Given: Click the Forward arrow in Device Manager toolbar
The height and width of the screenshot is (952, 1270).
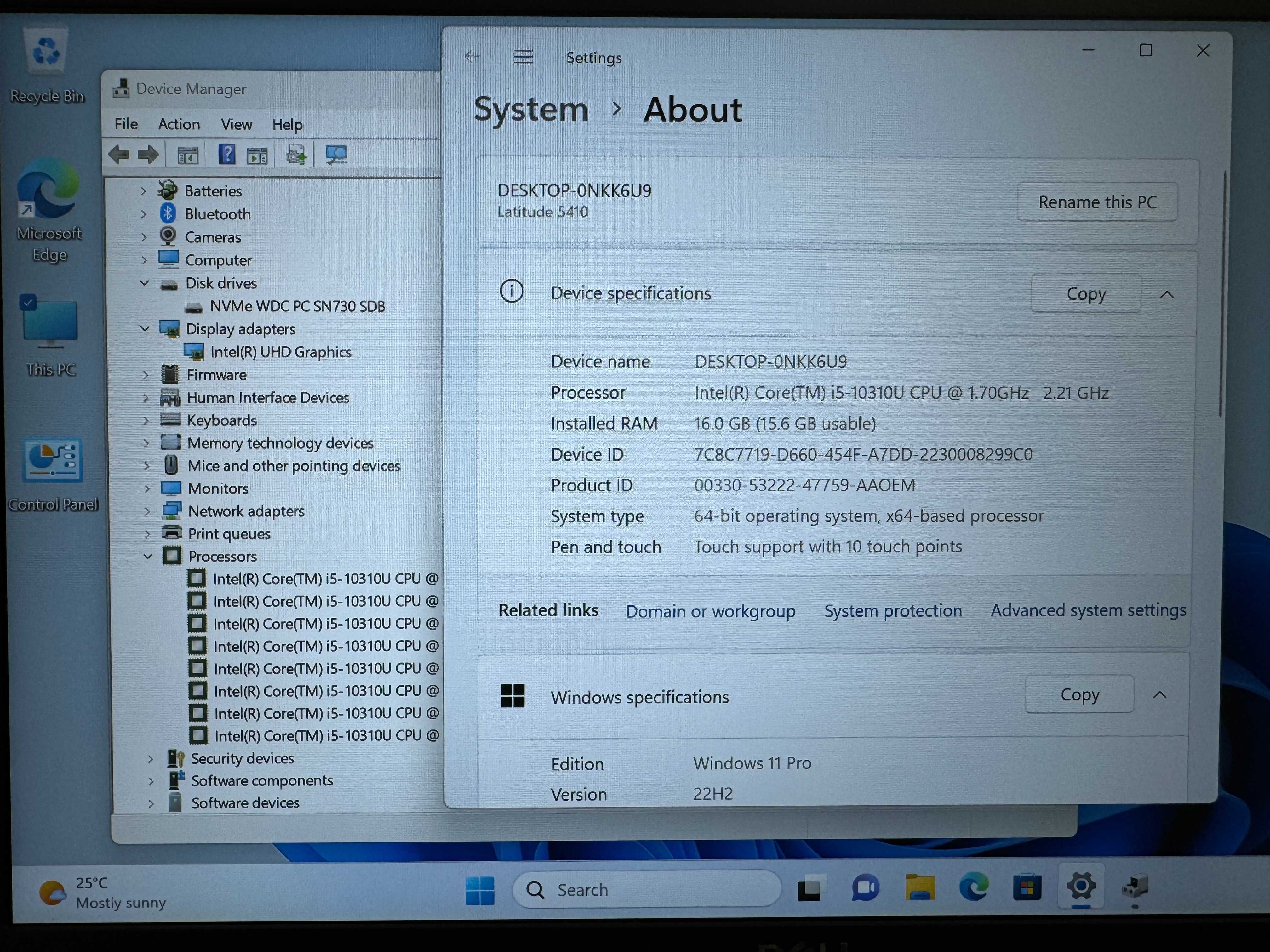Looking at the screenshot, I should coord(148,154).
